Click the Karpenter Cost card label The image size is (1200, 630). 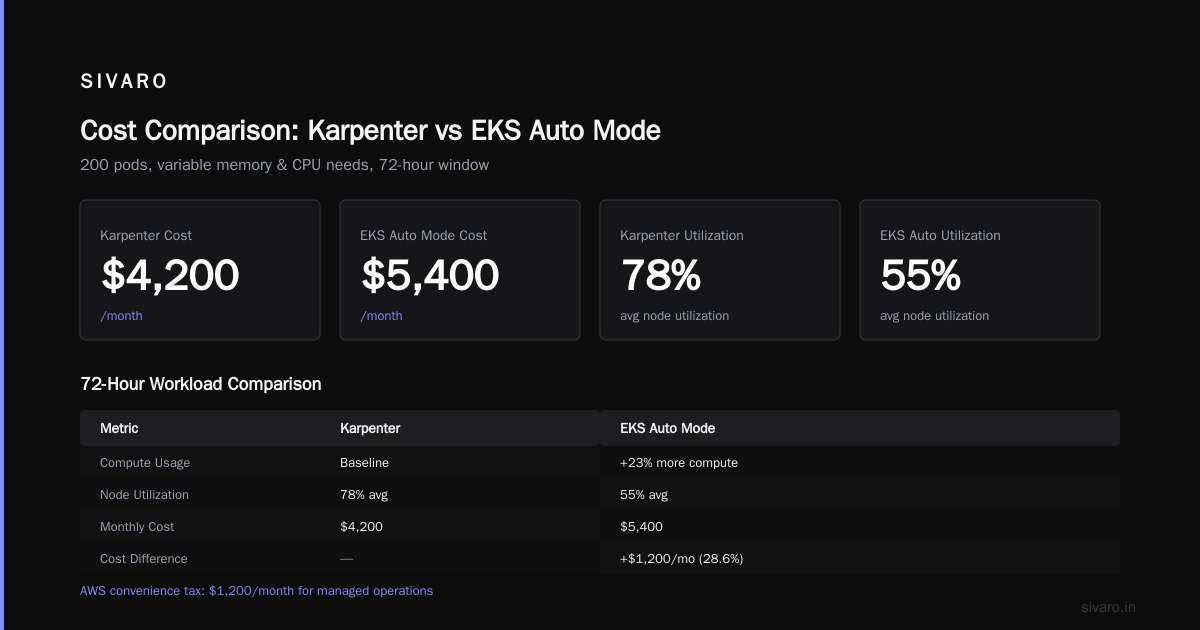click(x=146, y=235)
